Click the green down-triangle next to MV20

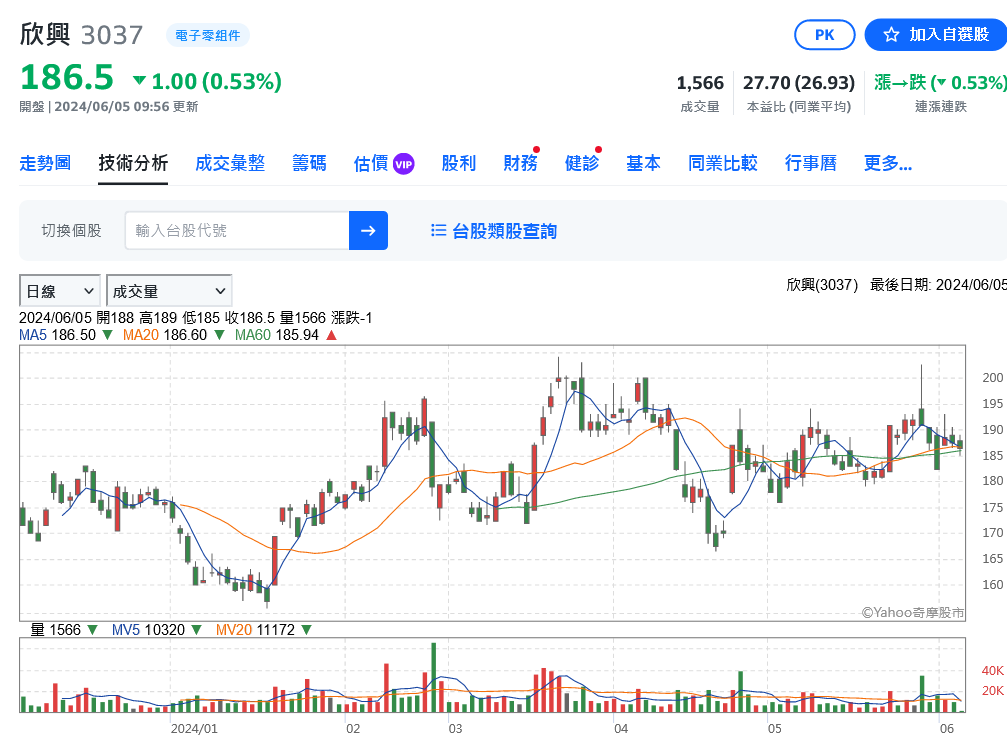tap(306, 630)
